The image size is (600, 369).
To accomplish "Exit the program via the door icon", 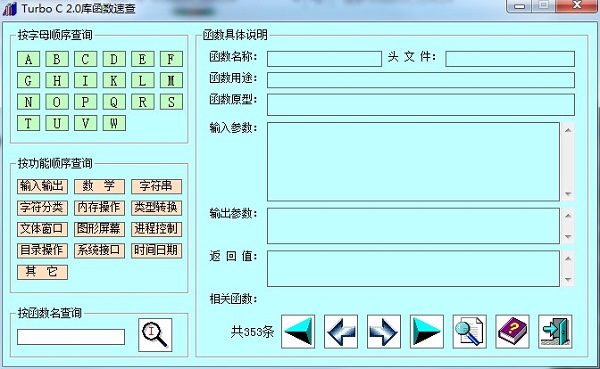I will tap(555, 331).
